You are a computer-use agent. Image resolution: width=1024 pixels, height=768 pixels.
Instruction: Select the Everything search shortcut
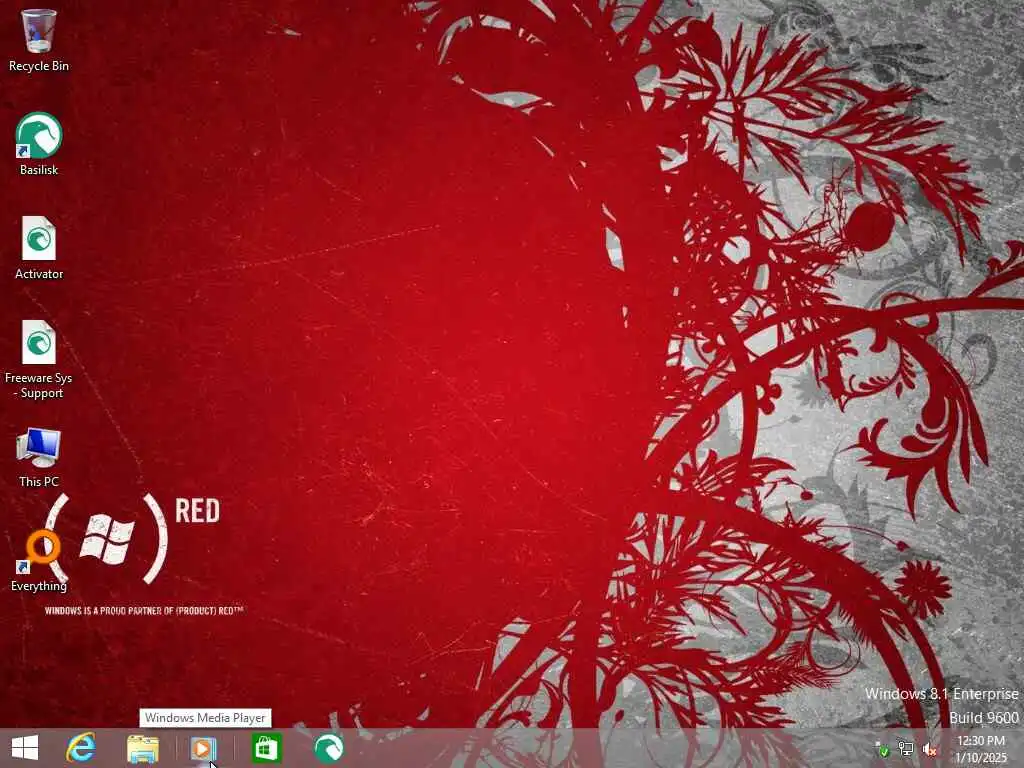coord(39,552)
